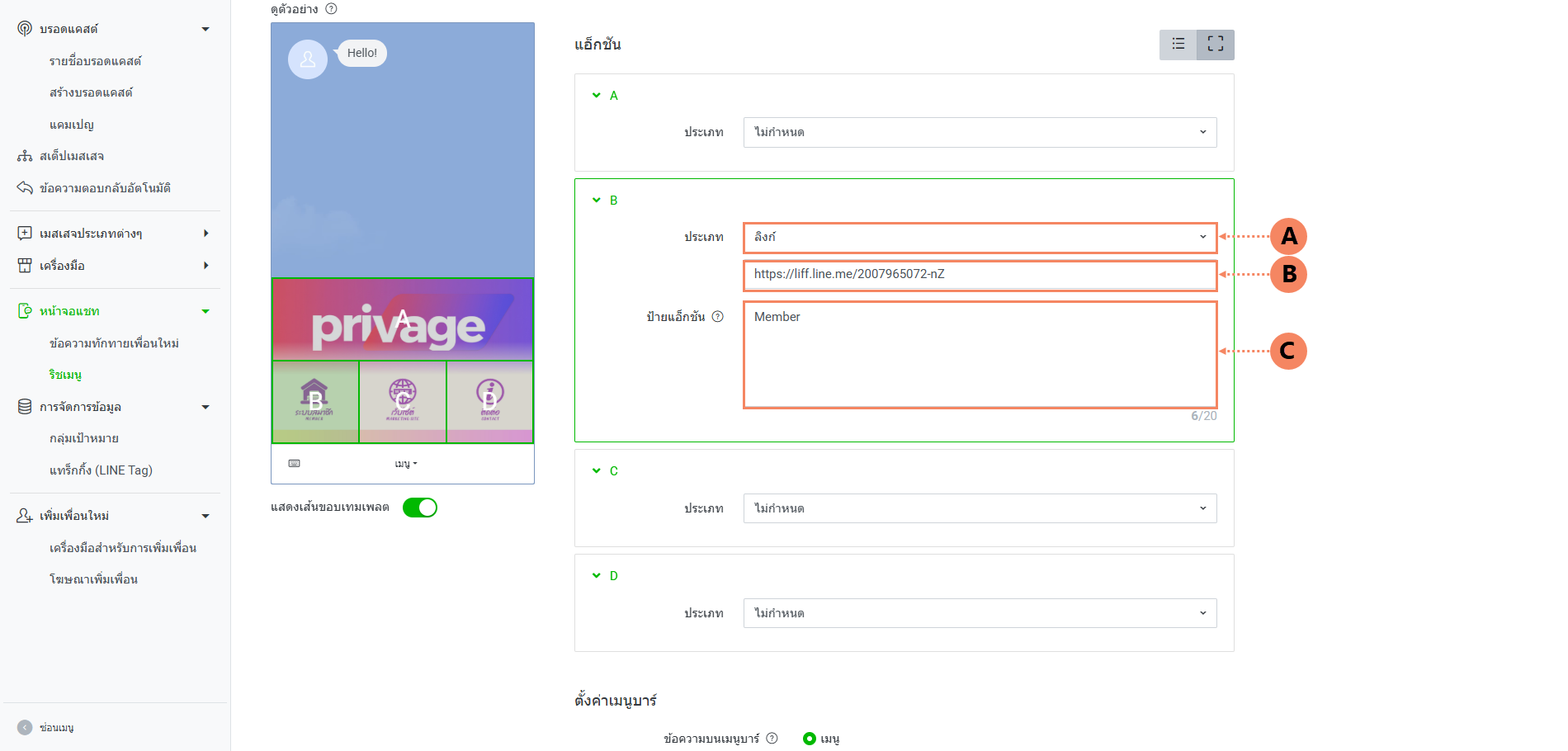Open สร้างบรอดแคสต์ page link
The width and height of the screenshot is (1568, 751).
point(91,92)
